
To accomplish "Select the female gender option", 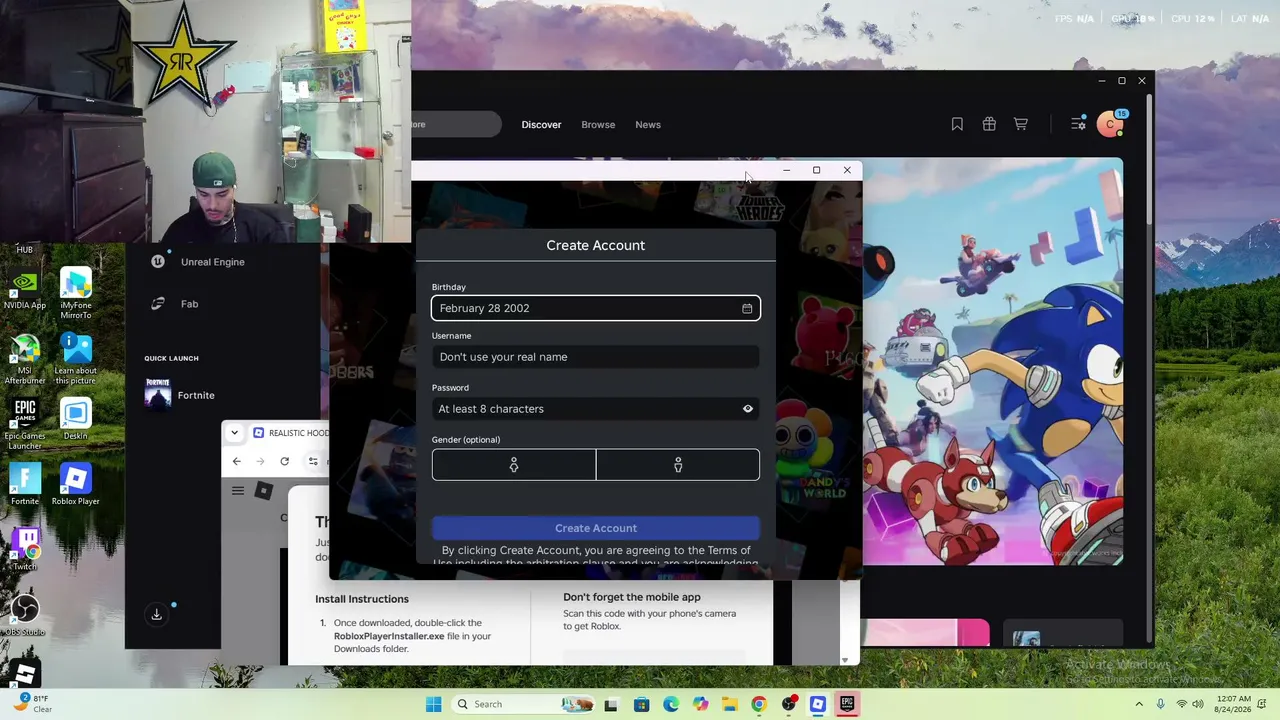I will coord(514,465).
